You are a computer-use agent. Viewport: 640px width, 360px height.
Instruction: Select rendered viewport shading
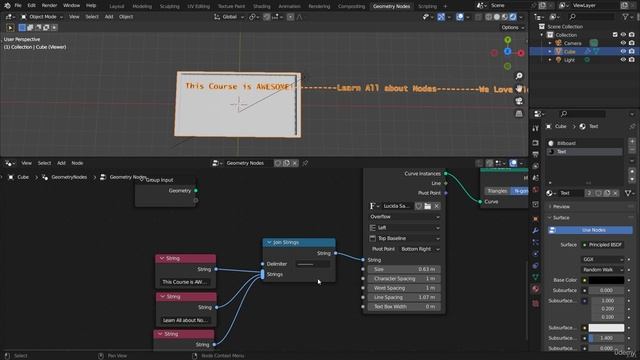tap(513, 17)
